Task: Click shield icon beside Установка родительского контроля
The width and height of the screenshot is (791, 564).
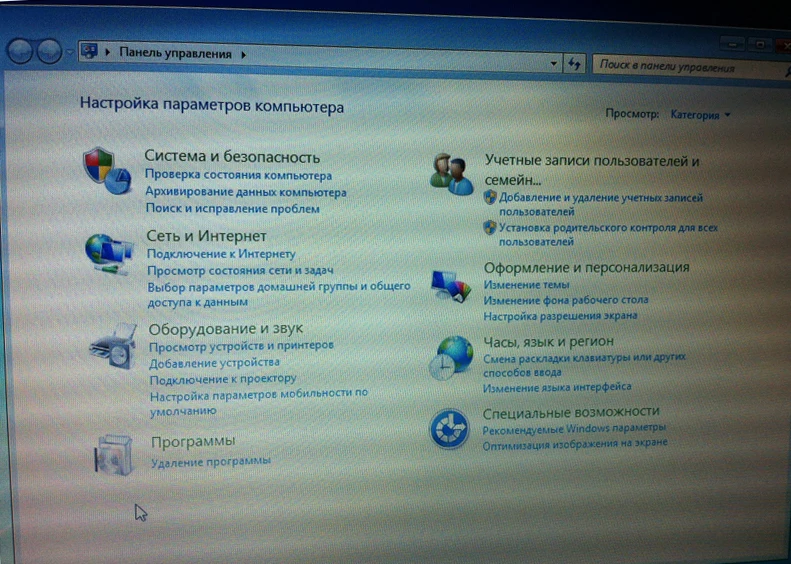Action: [489, 228]
